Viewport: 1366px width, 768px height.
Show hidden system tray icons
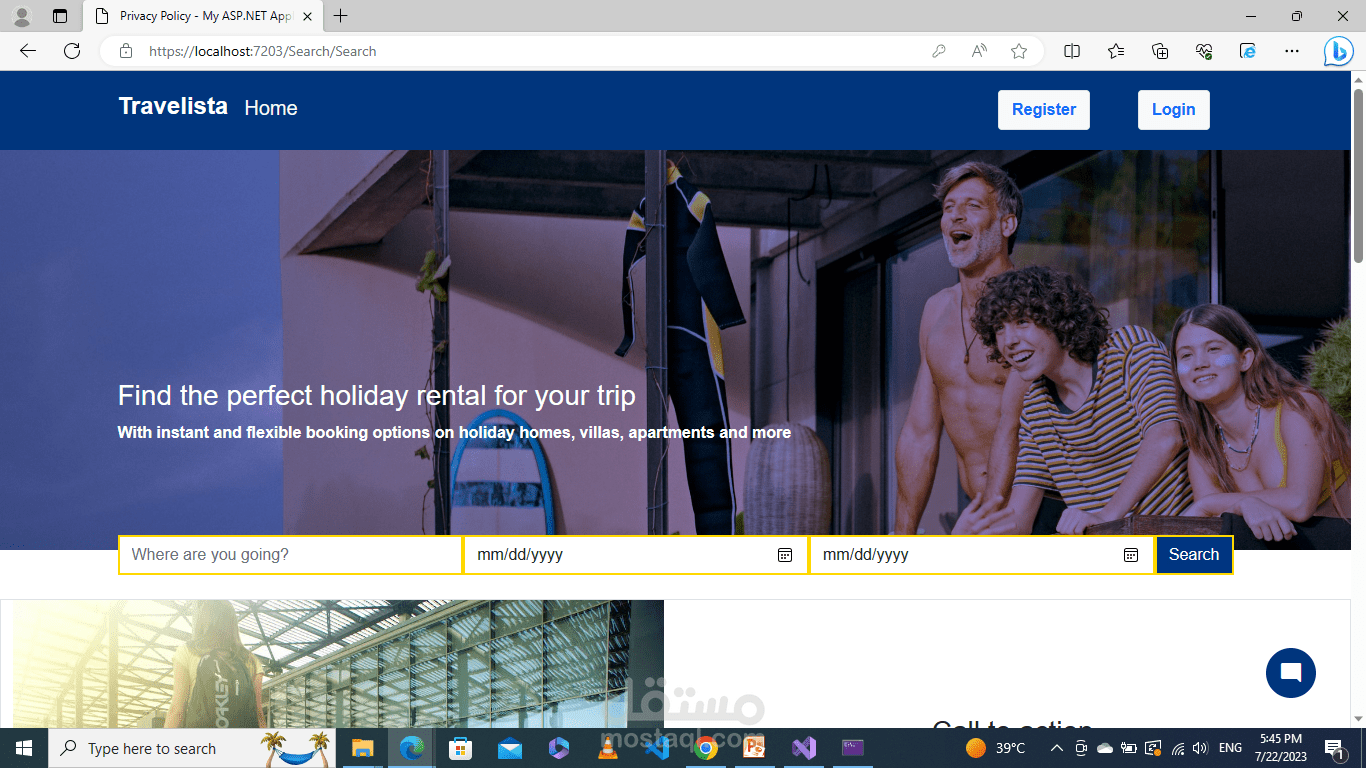click(1056, 748)
